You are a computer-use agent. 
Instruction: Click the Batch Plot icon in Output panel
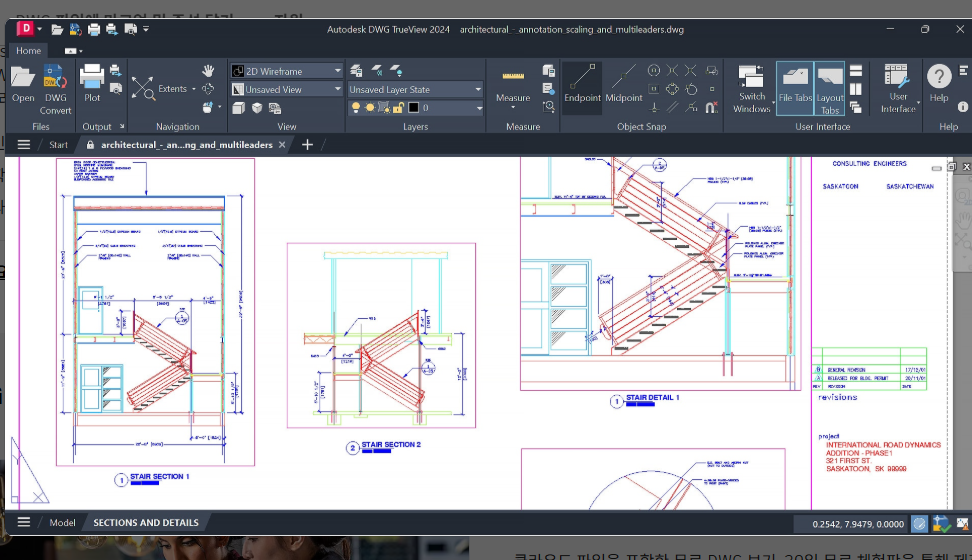click(x=115, y=71)
